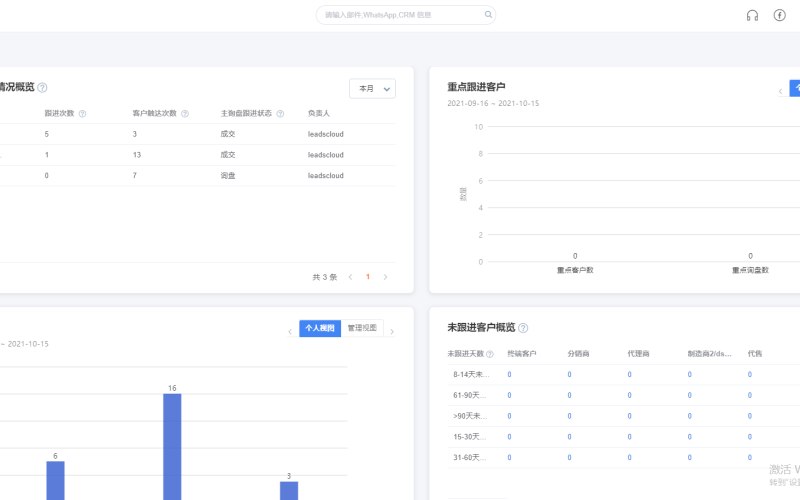Click date range 2021-09-16 ~ 2021-10-15
800x500 pixels.
pos(493,103)
